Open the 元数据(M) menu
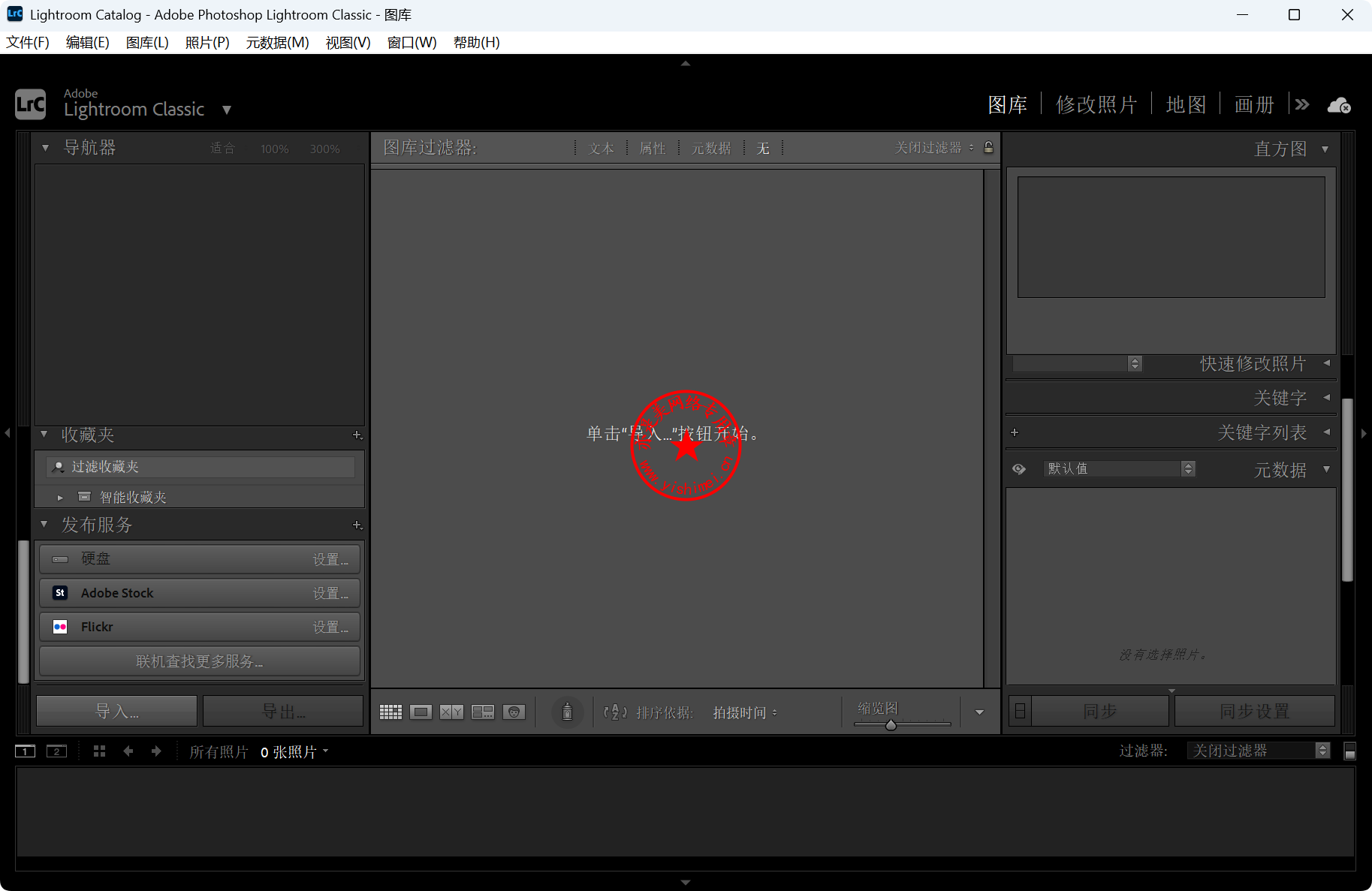Screen dimensions: 1372x891 point(277,43)
